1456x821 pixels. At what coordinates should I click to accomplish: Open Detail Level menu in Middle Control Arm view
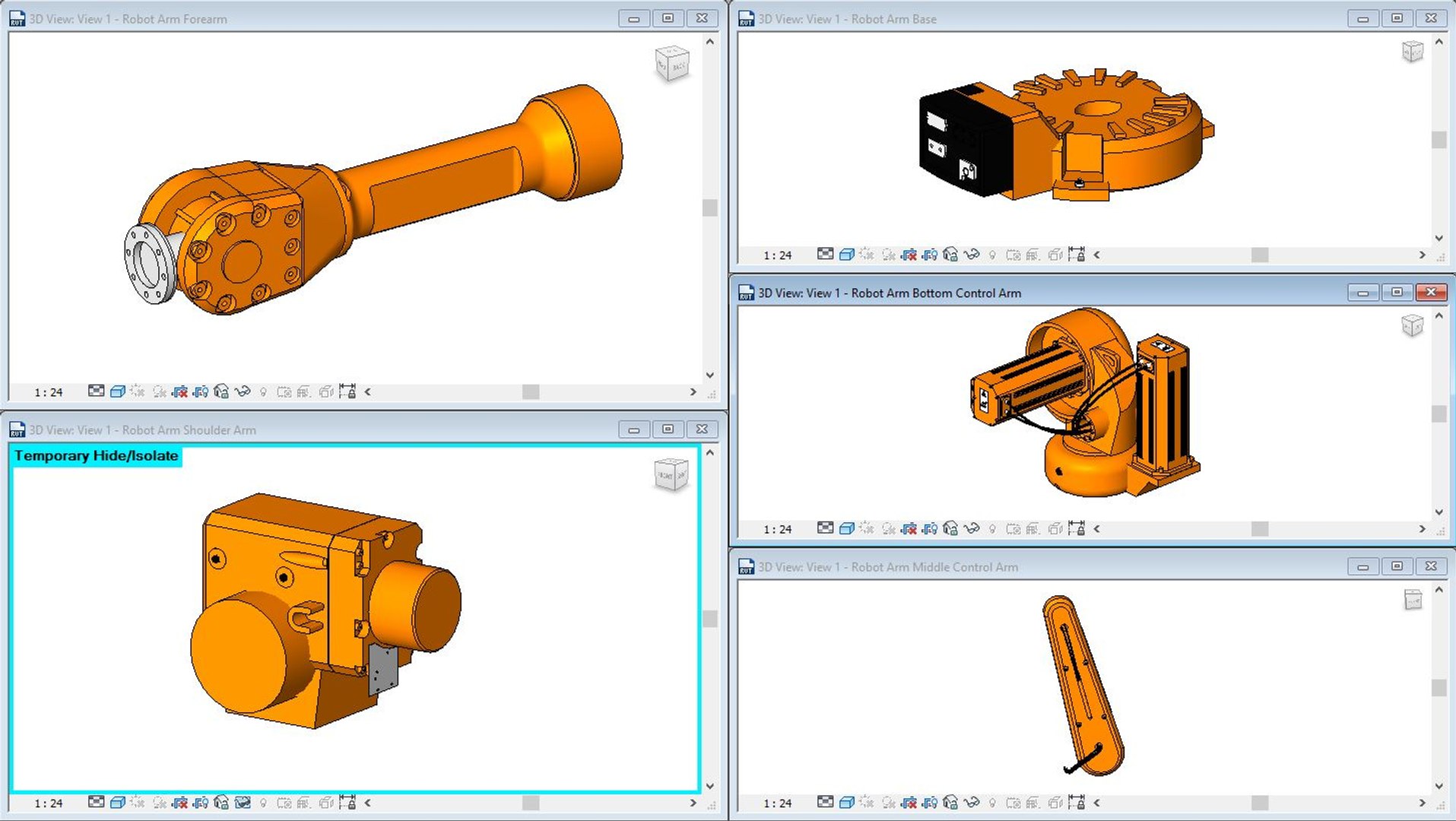(825, 802)
